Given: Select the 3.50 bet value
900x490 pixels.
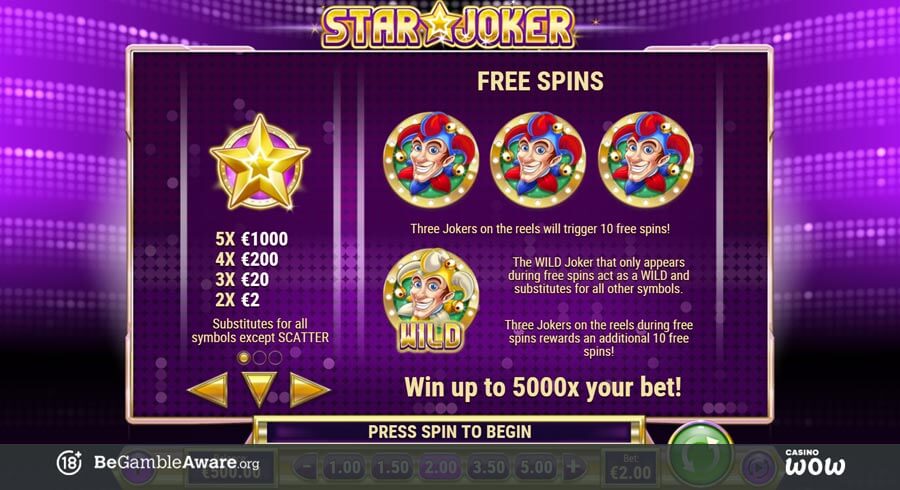Looking at the screenshot, I should [488, 467].
